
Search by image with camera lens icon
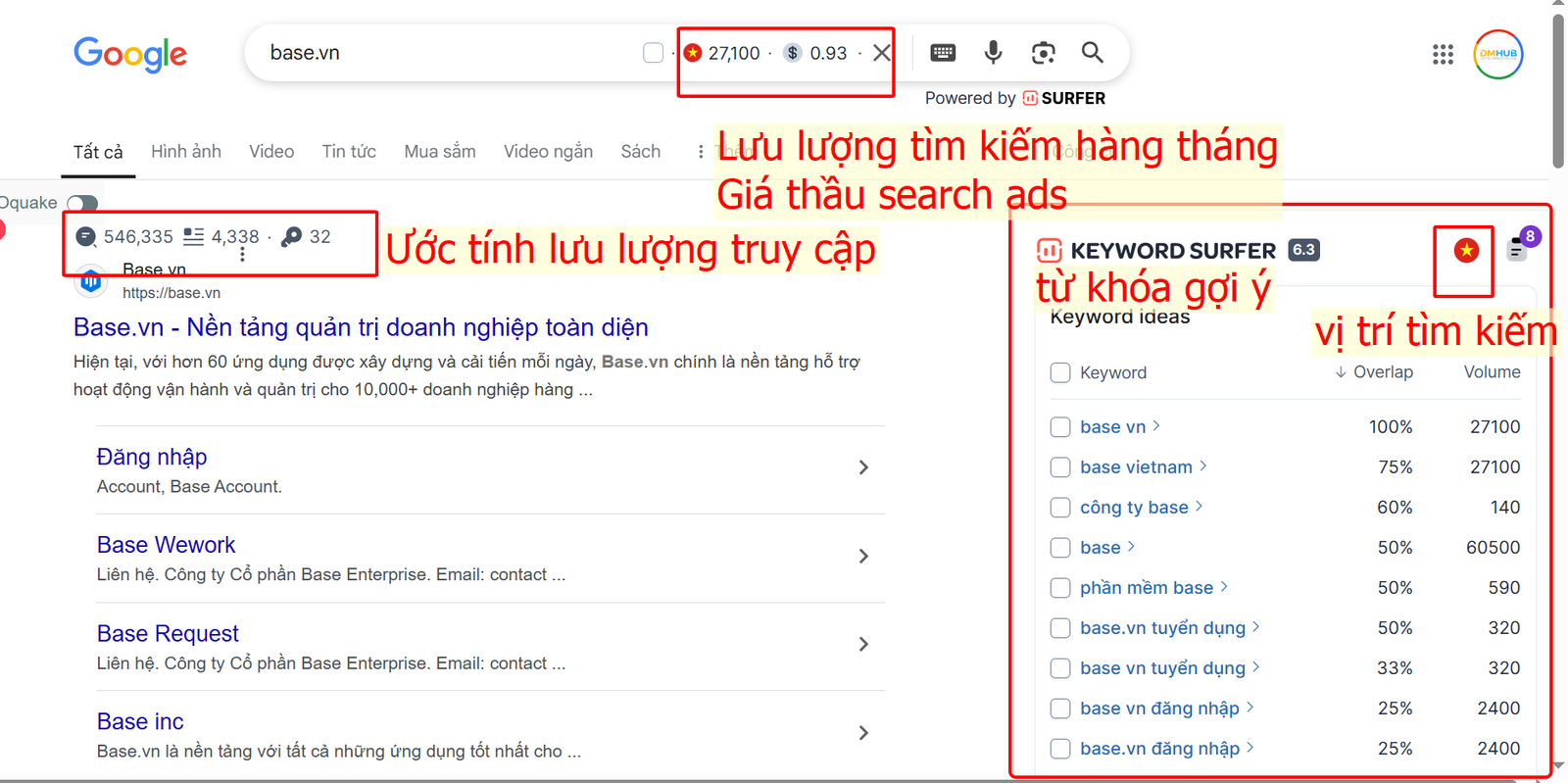pyautogui.click(x=1043, y=53)
